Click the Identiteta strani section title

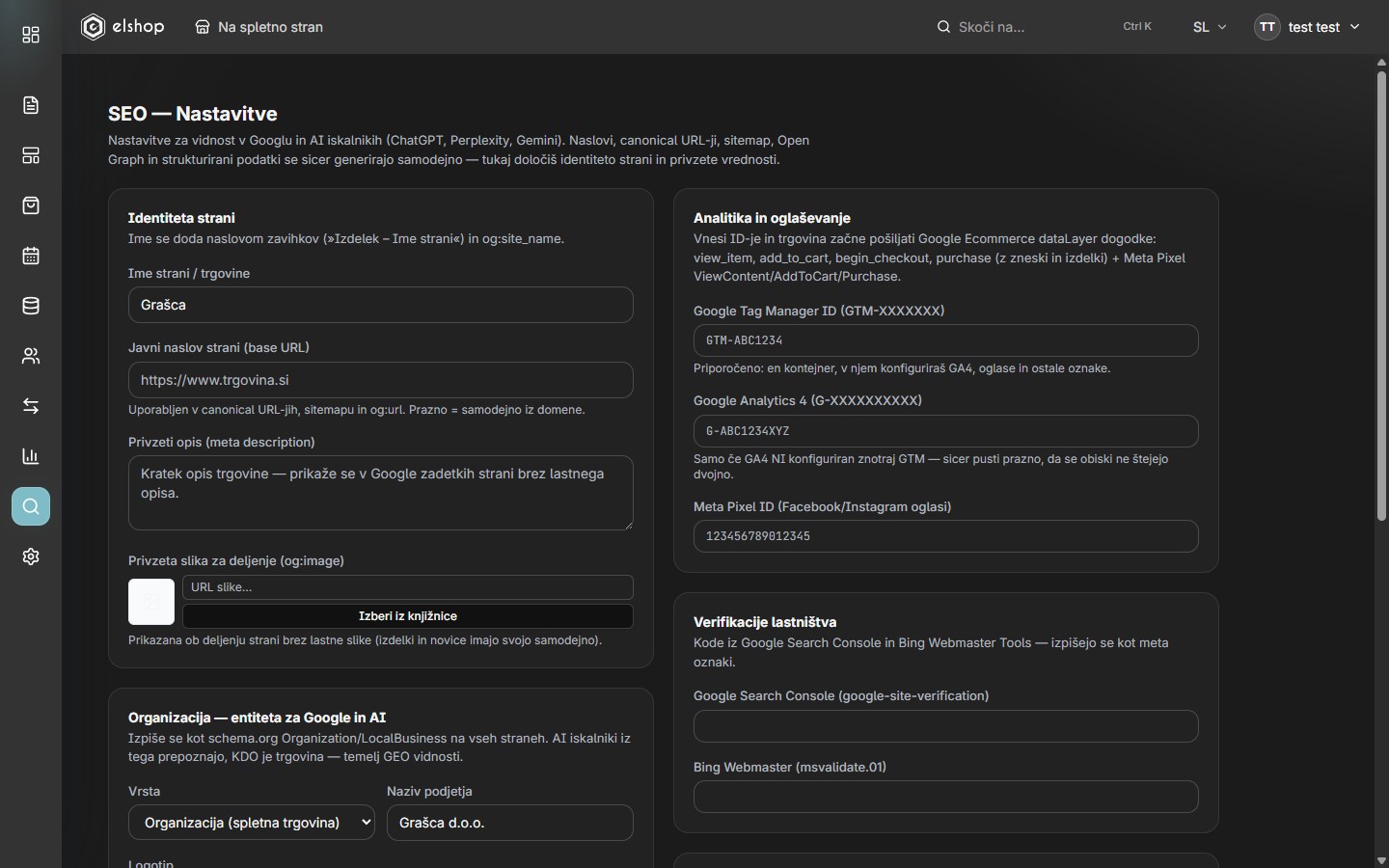click(181, 218)
